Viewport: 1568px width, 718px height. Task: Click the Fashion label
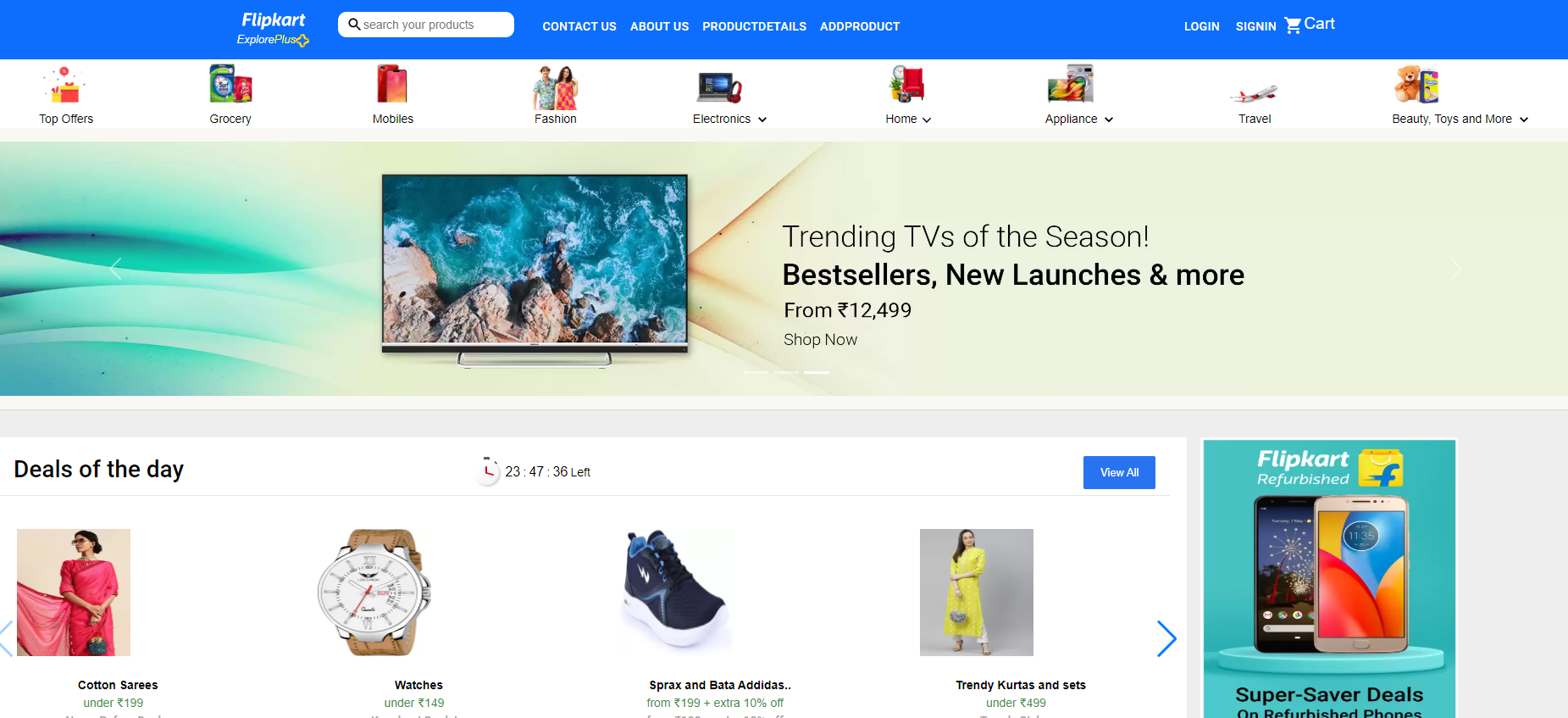[556, 119]
